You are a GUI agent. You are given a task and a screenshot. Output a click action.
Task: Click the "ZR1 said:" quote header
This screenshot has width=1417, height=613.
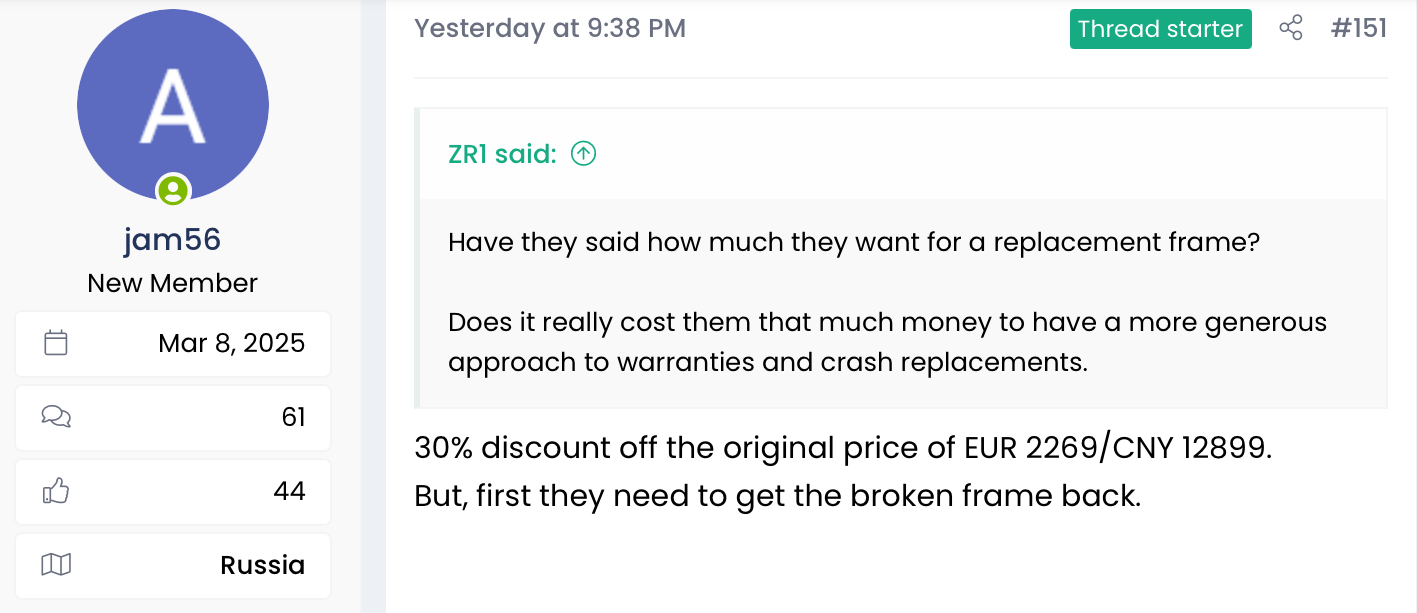(x=502, y=154)
